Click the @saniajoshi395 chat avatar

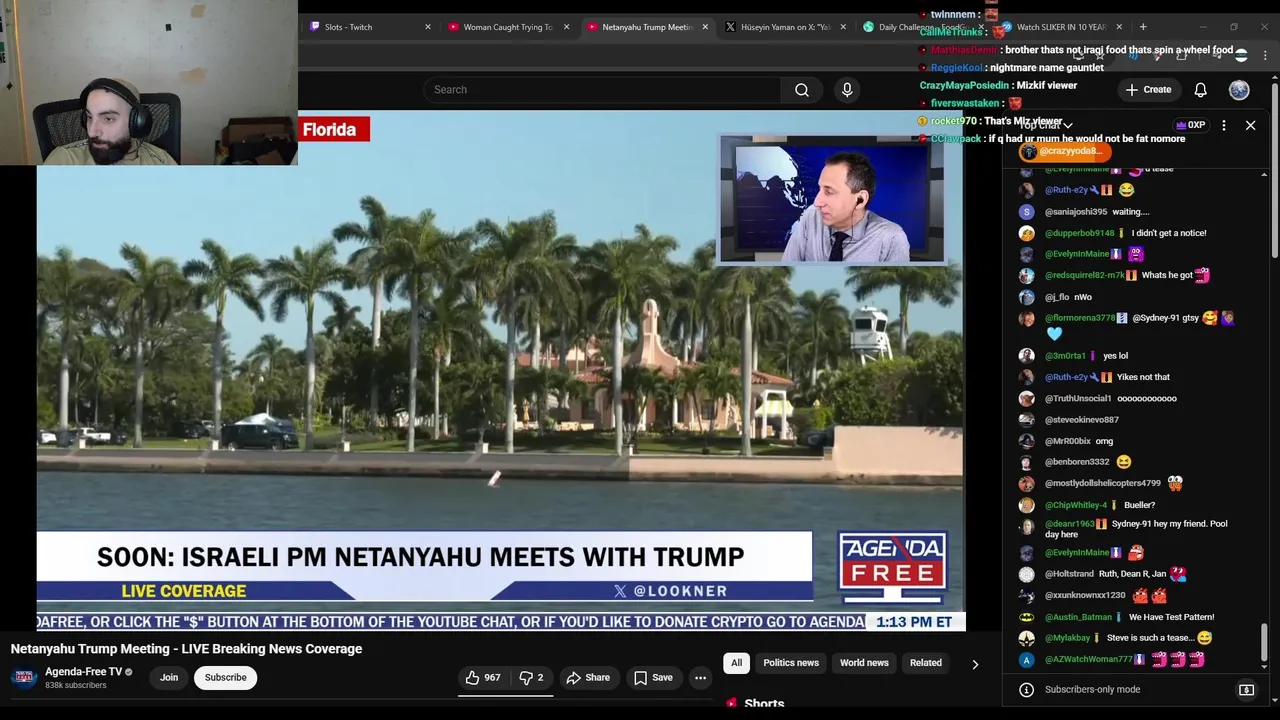click(x=1026, y=212)
